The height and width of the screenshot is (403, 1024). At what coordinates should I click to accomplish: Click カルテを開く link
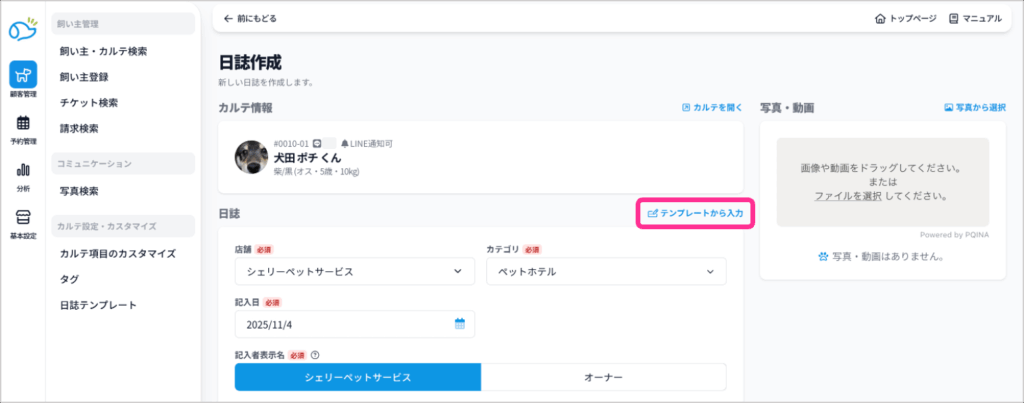712,107
